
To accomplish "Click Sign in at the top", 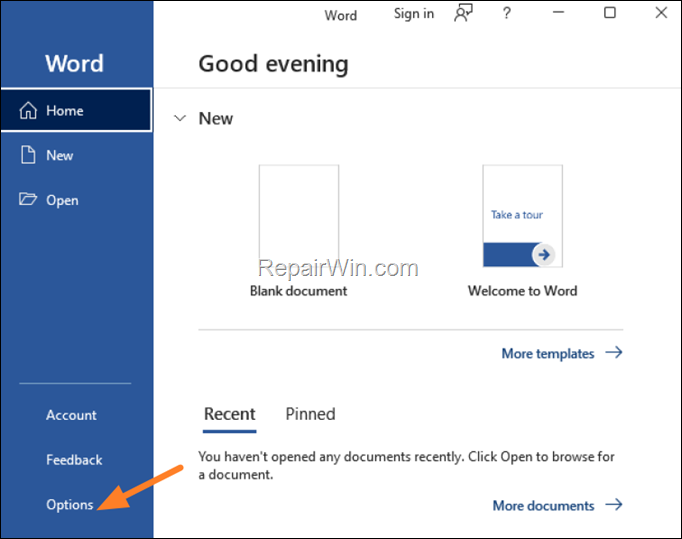I will [414, 14].
